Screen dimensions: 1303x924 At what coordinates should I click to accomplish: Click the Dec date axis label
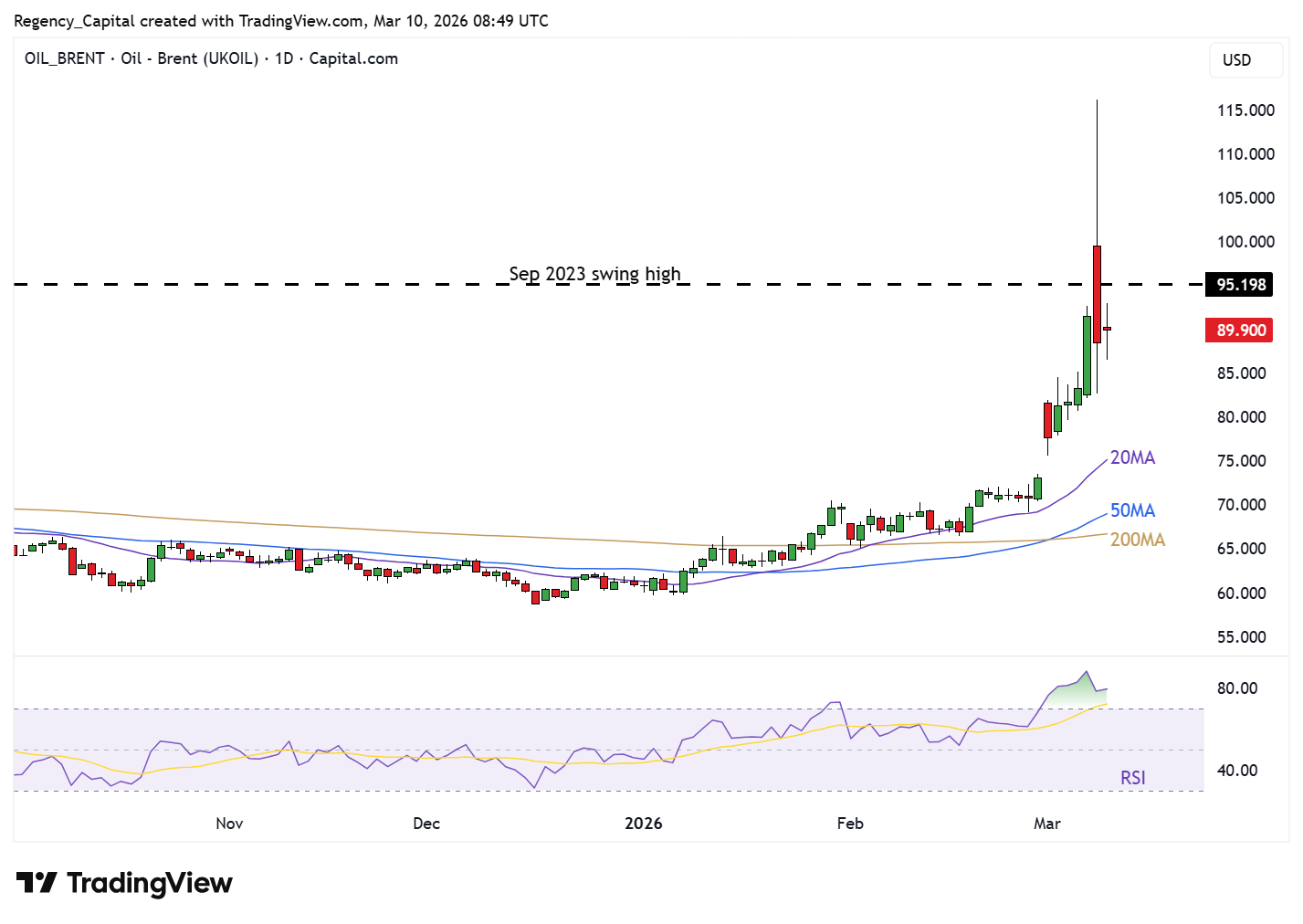(426, 824)
